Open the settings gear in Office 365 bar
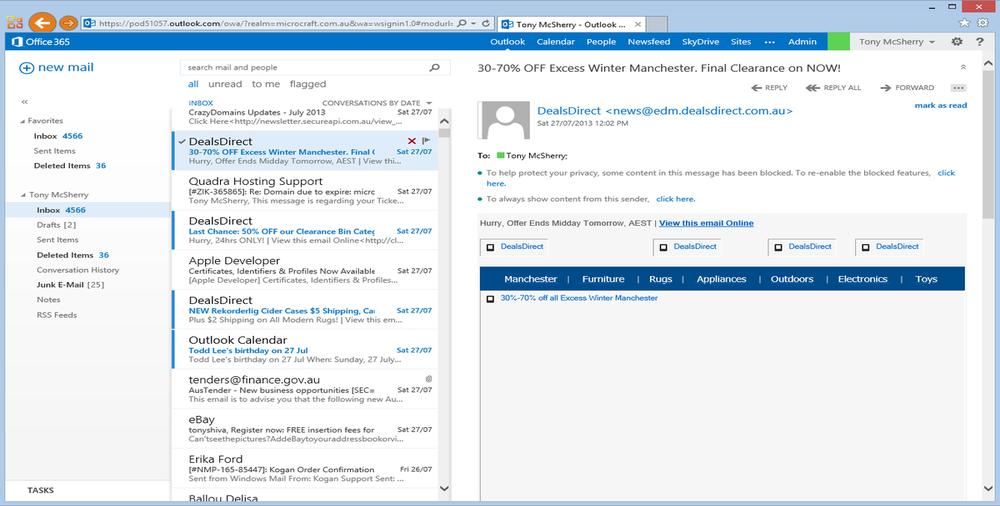This screenshot has height=506, width=1000. coord(957,42)
